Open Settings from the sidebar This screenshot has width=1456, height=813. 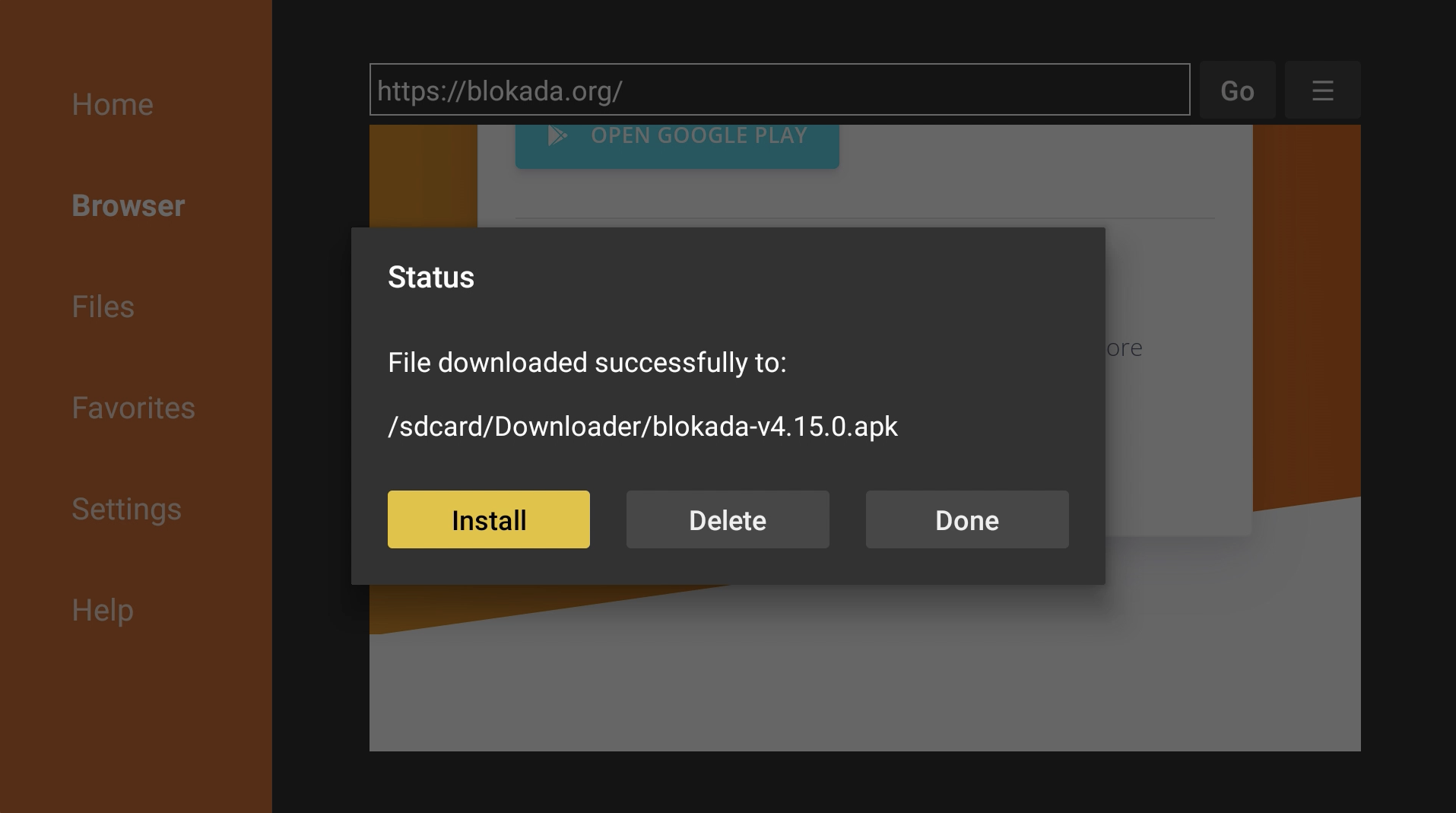click(126, 509)
